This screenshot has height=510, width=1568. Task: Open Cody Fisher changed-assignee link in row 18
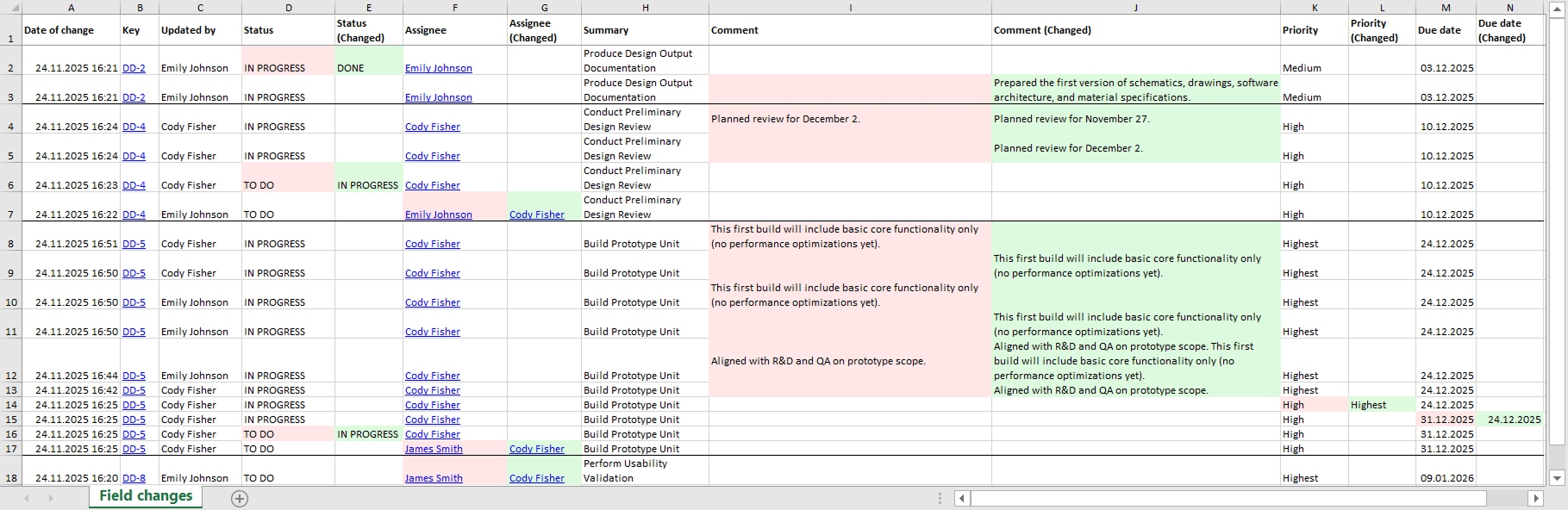click(x=537, y=478)
